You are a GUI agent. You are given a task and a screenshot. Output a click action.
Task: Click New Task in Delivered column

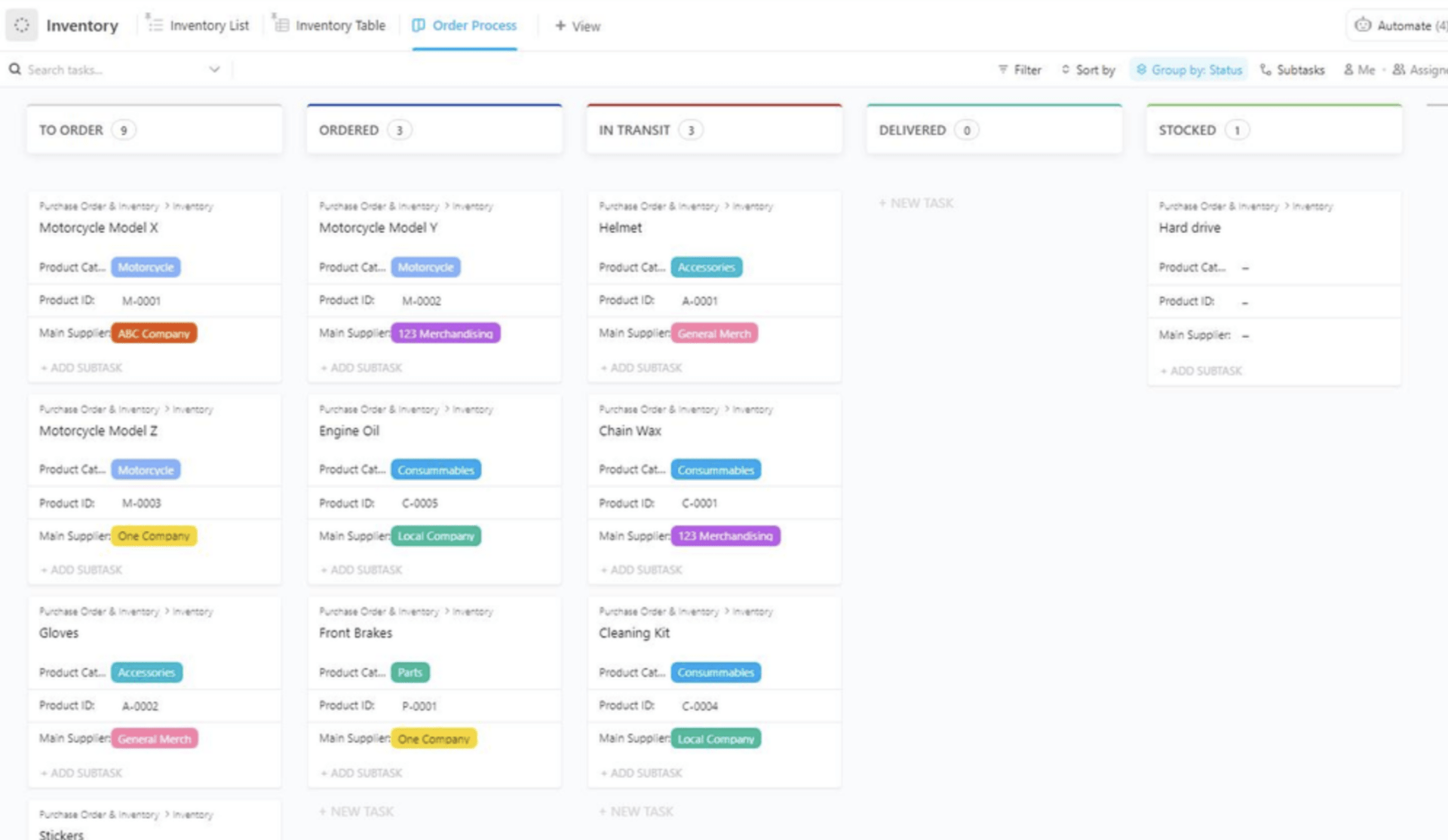[x=915, y=202]
